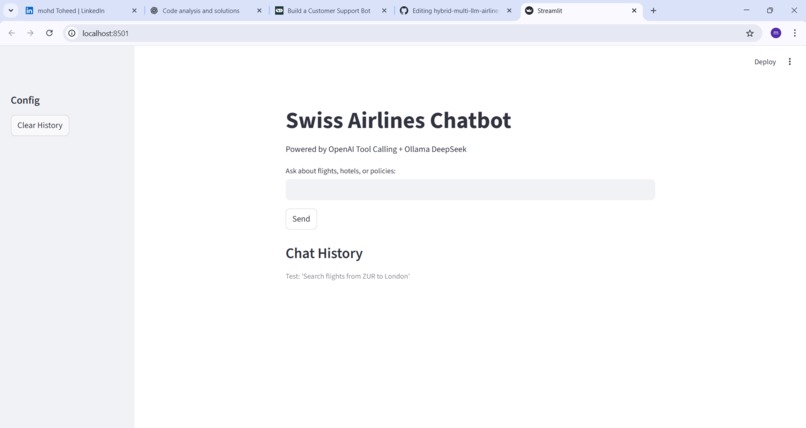
Task: Switch to Code analysis and solutions tab
Action: tap(200, 11)
